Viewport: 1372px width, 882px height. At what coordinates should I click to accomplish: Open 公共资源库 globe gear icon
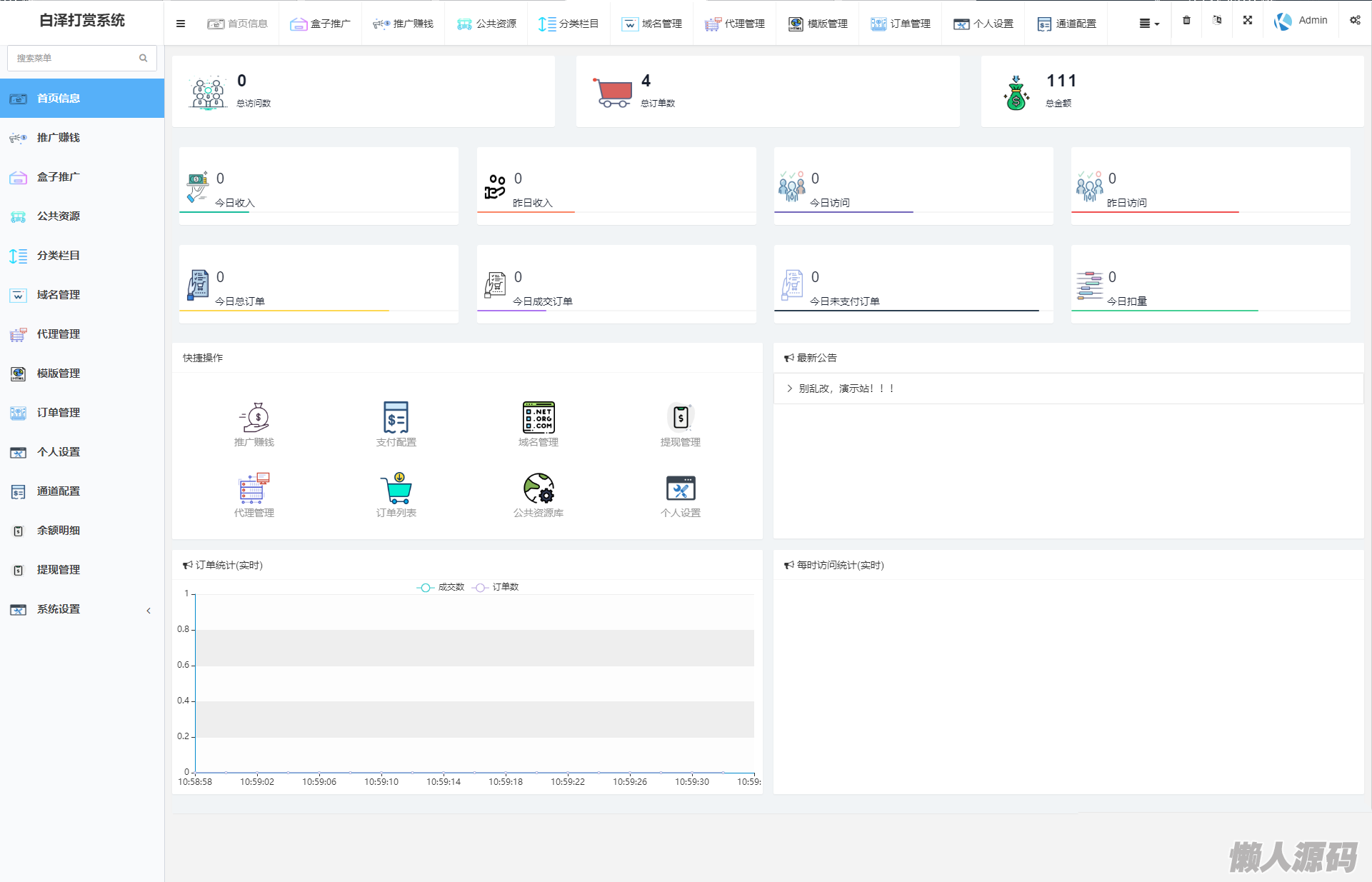[x=538, y=488]
